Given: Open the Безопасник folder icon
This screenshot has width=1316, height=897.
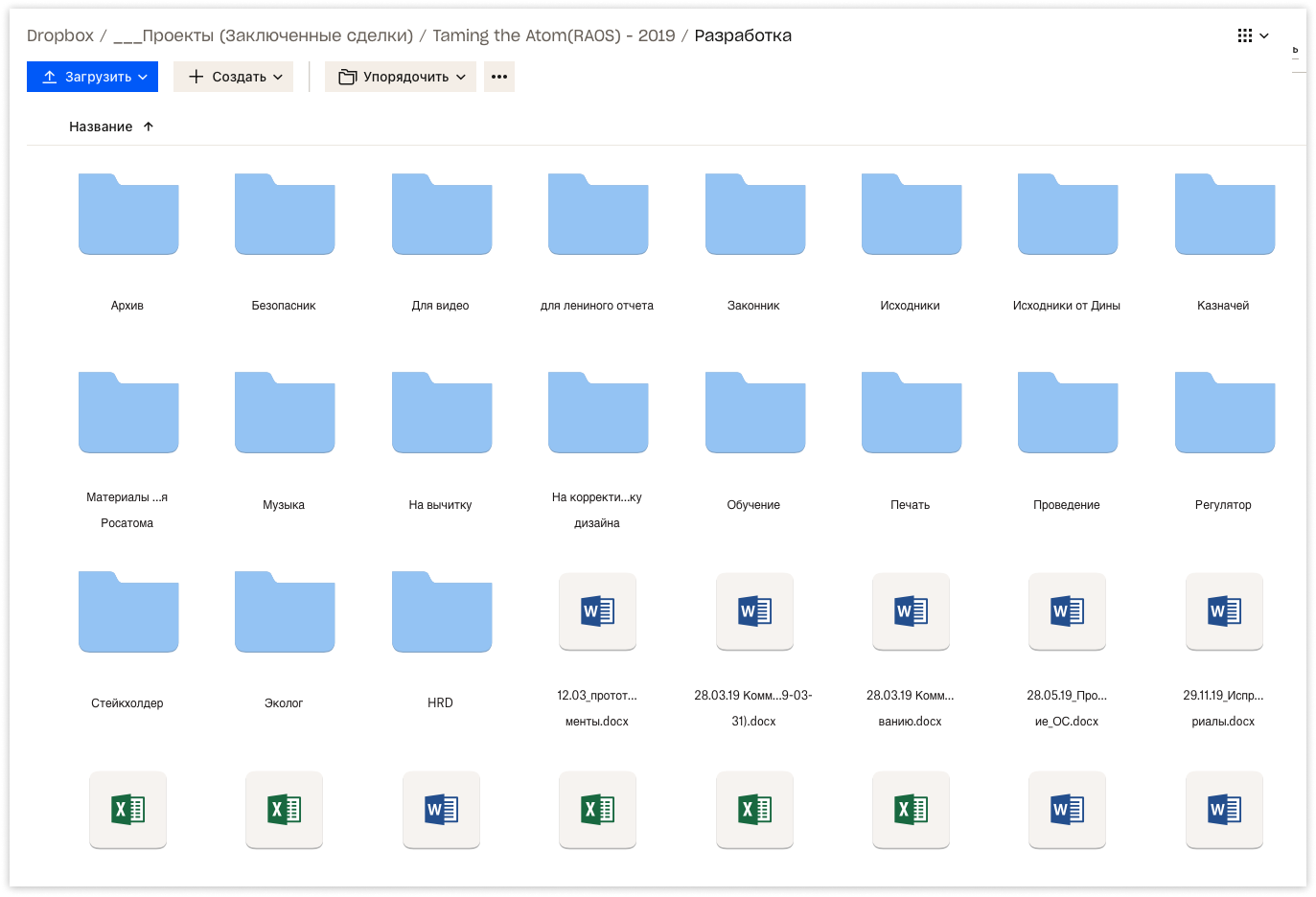Looking at the screenshot, I should click(x=285, y=214).
